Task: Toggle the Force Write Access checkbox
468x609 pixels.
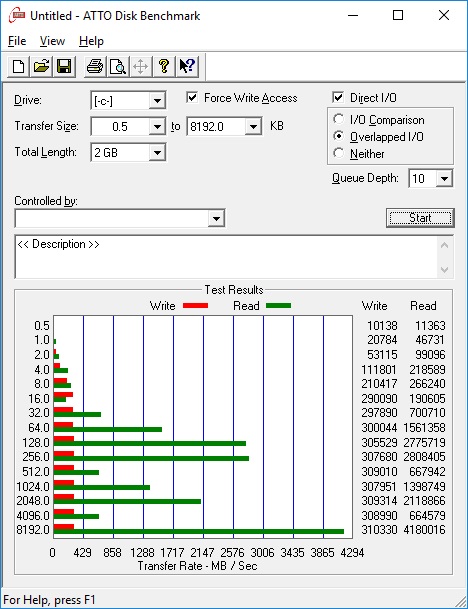Action: coord(192,97)
